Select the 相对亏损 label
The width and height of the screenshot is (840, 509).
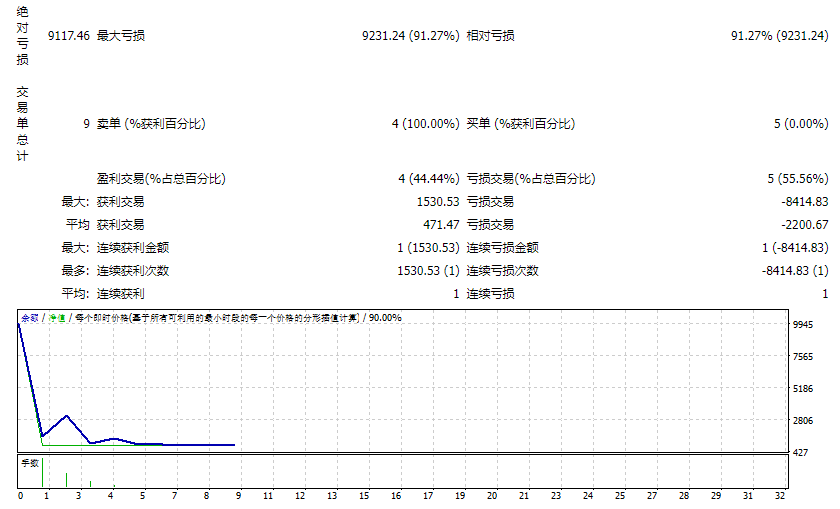tap(490, 36)
